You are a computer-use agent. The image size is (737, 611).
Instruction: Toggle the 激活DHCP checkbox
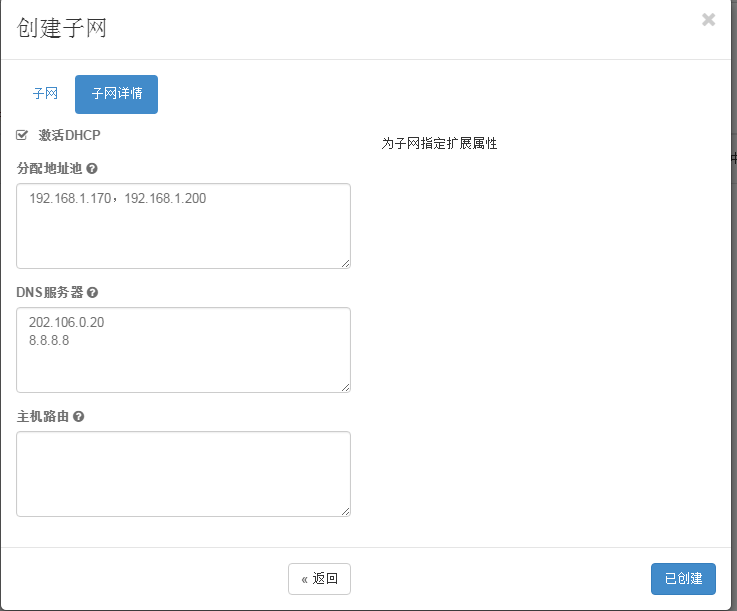tap(22, 135)
